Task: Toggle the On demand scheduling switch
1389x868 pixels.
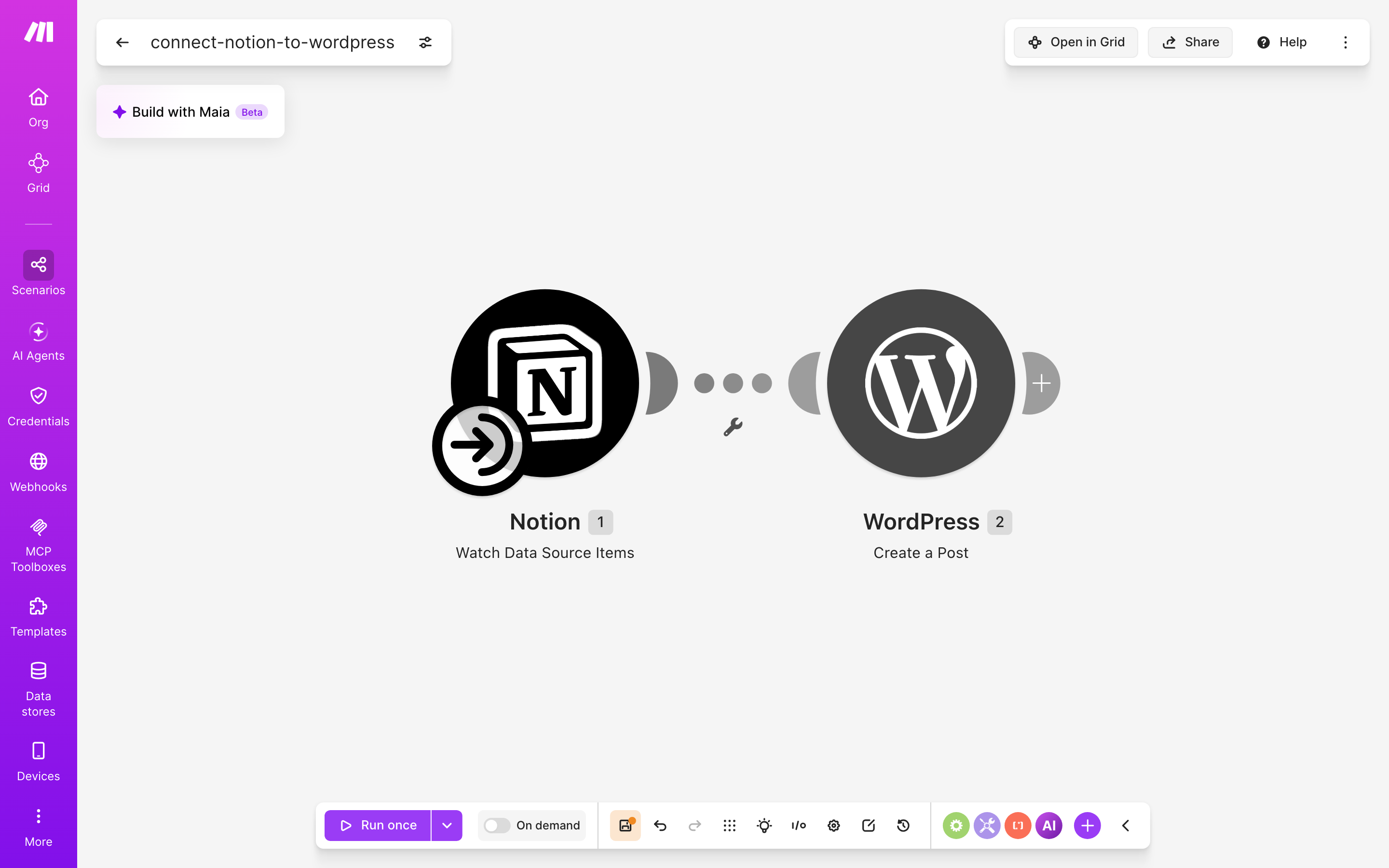Action: click(x=496, y=826)
